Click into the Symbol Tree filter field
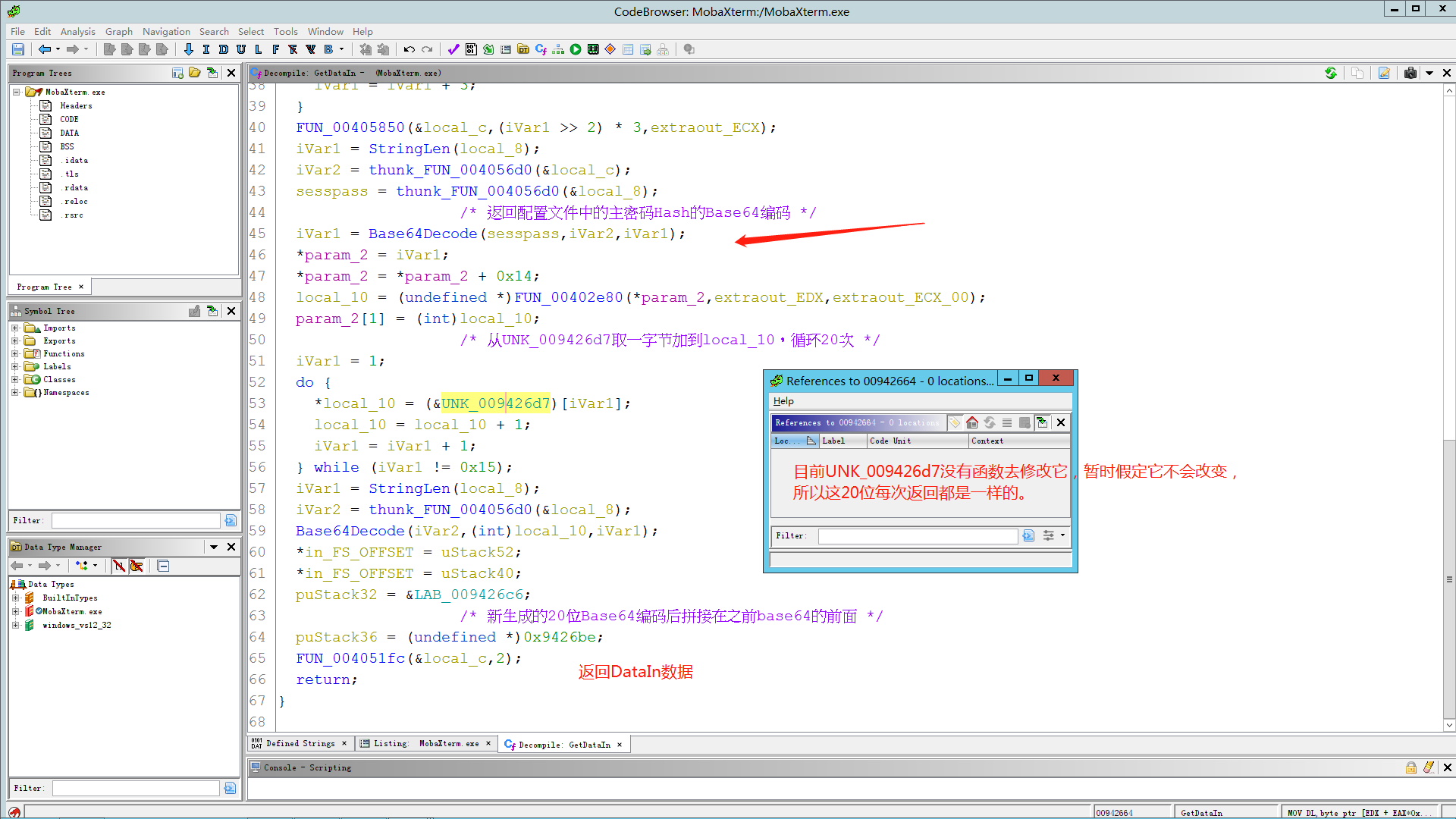1456x819 pixels. tap(136, 520)
